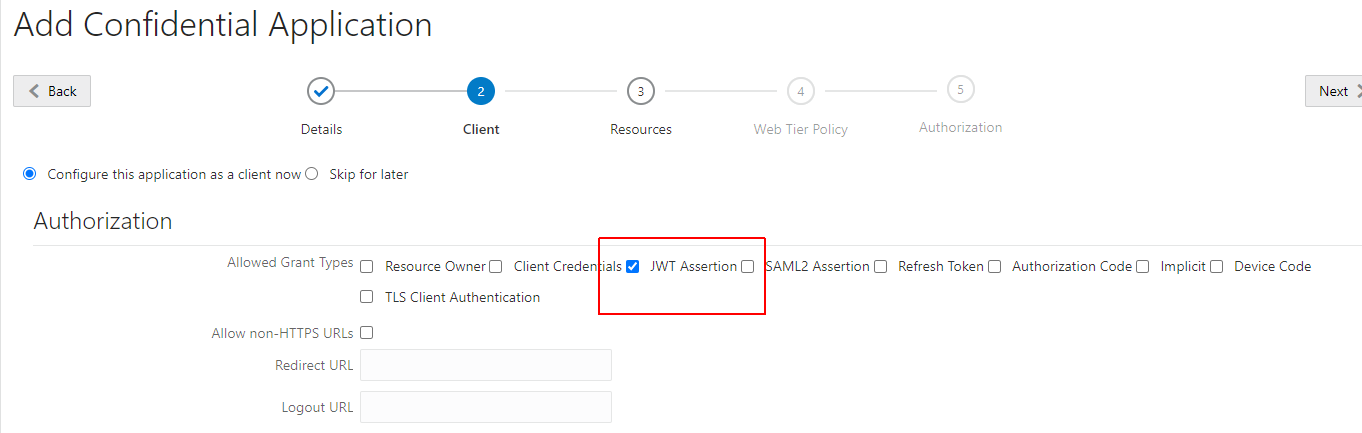Click the step 2 Client circle
The width and height of the screenshot is (1362, 433).
481,91
